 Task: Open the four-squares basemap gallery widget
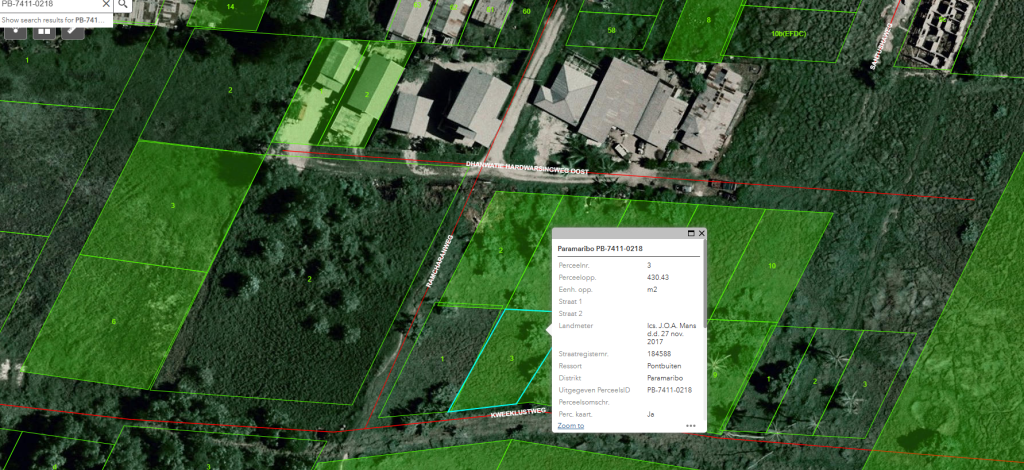pyautogui.click(x=45, y=29)
